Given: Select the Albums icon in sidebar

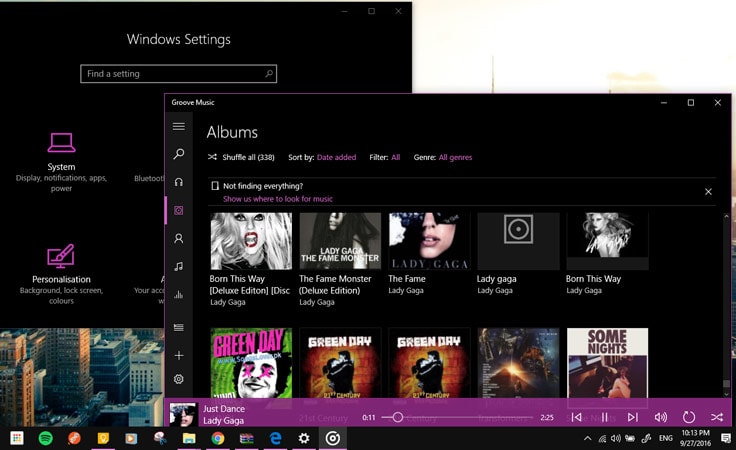Looking at the screenshot, I should pyautogui.click(x=178, y=210).
